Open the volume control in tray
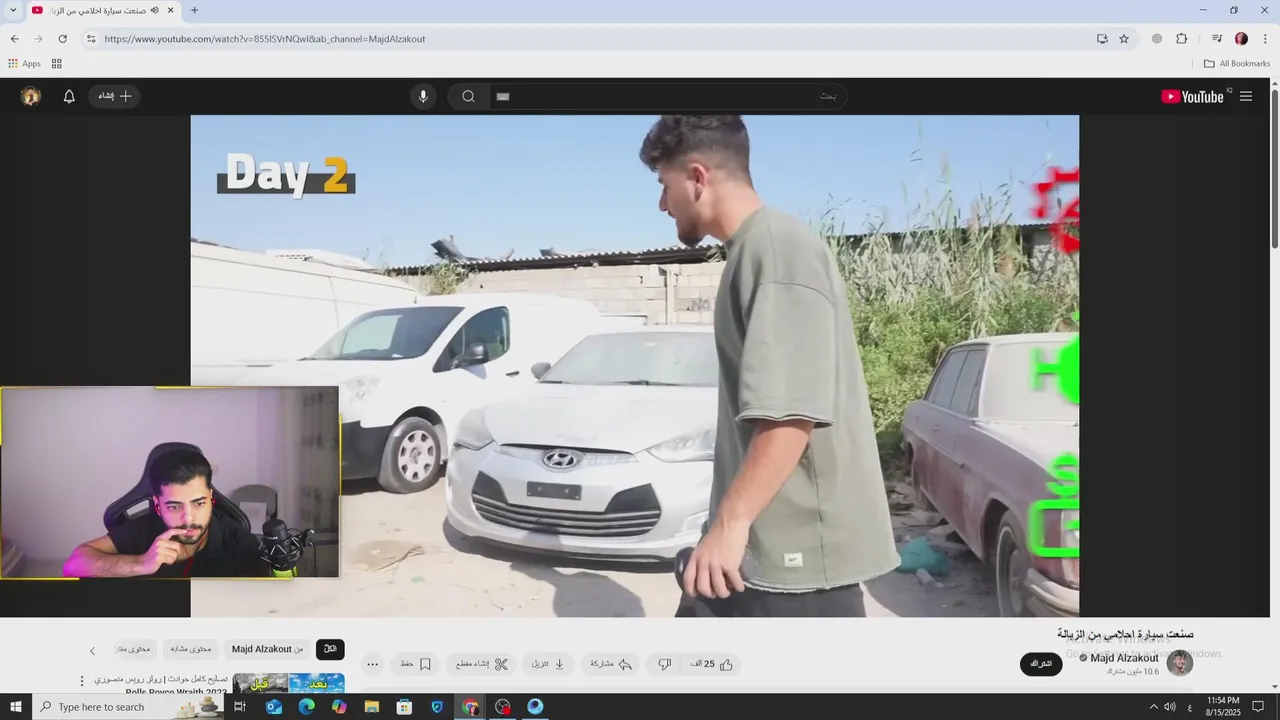The image size is (1280, 720). pyautogui.click(x=1170, y=707)
